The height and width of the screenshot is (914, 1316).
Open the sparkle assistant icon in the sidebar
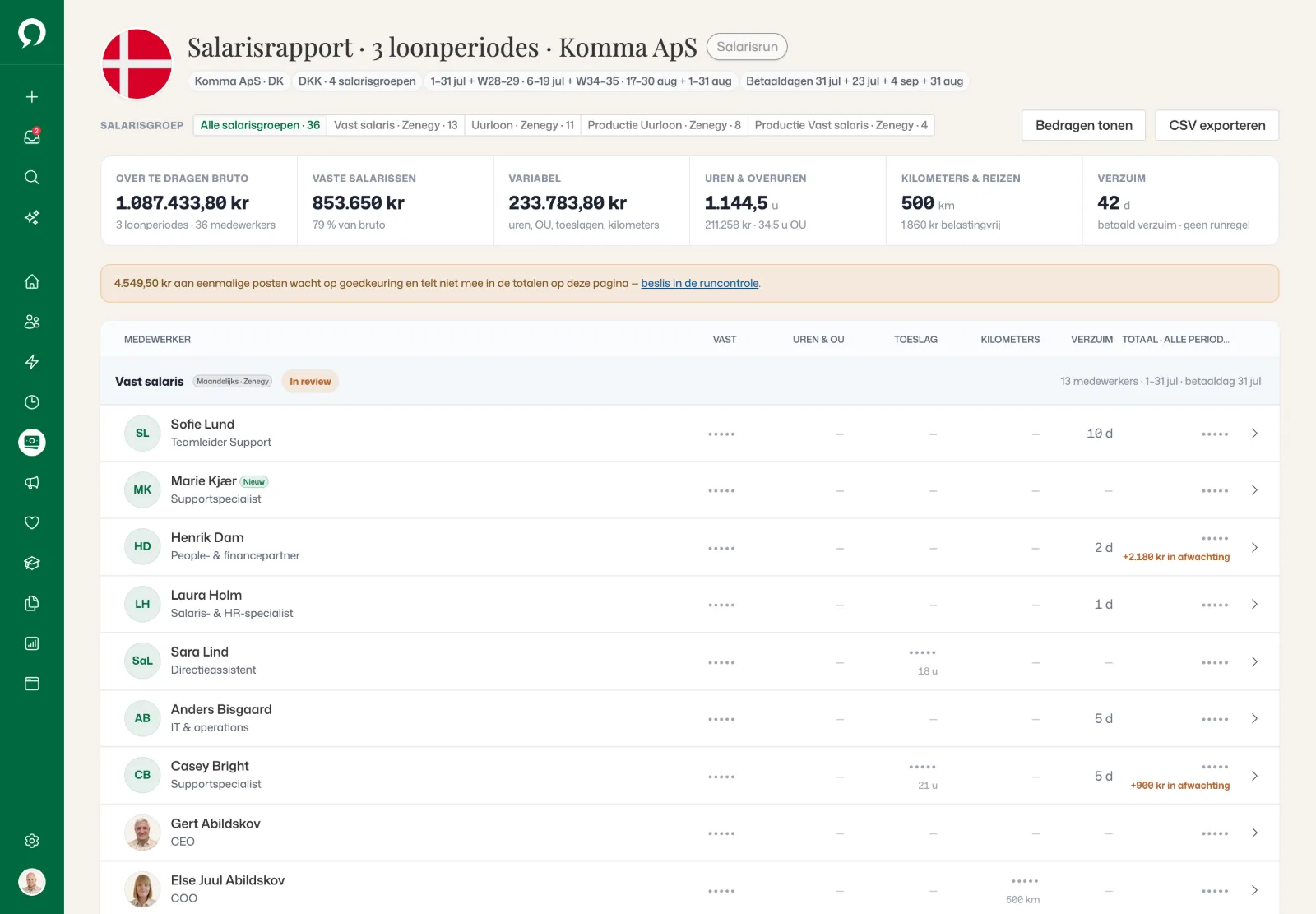[x=32, y=217]
